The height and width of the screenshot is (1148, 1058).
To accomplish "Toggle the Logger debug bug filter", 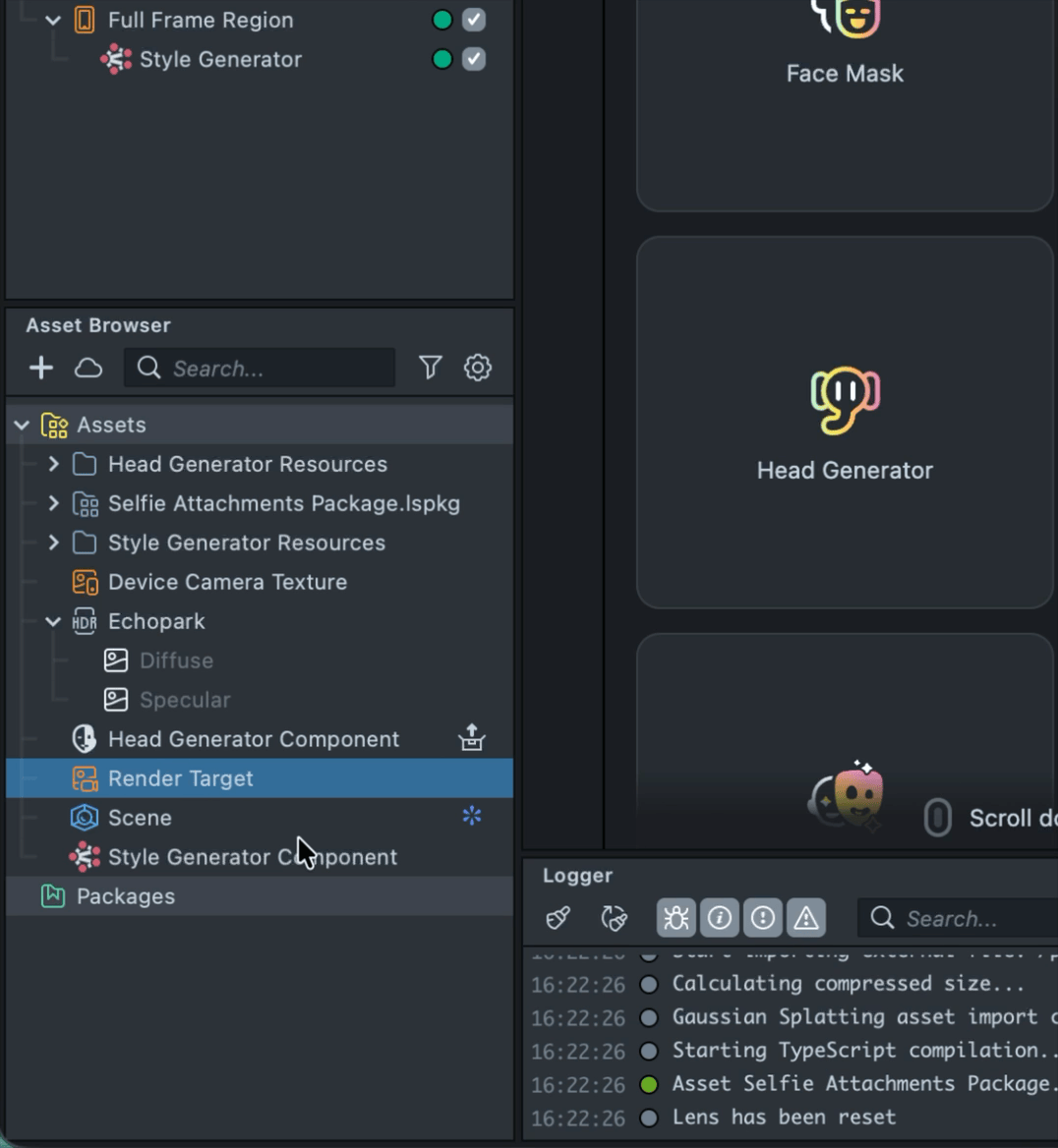I will pyautogui.click(x=676, y=918).
